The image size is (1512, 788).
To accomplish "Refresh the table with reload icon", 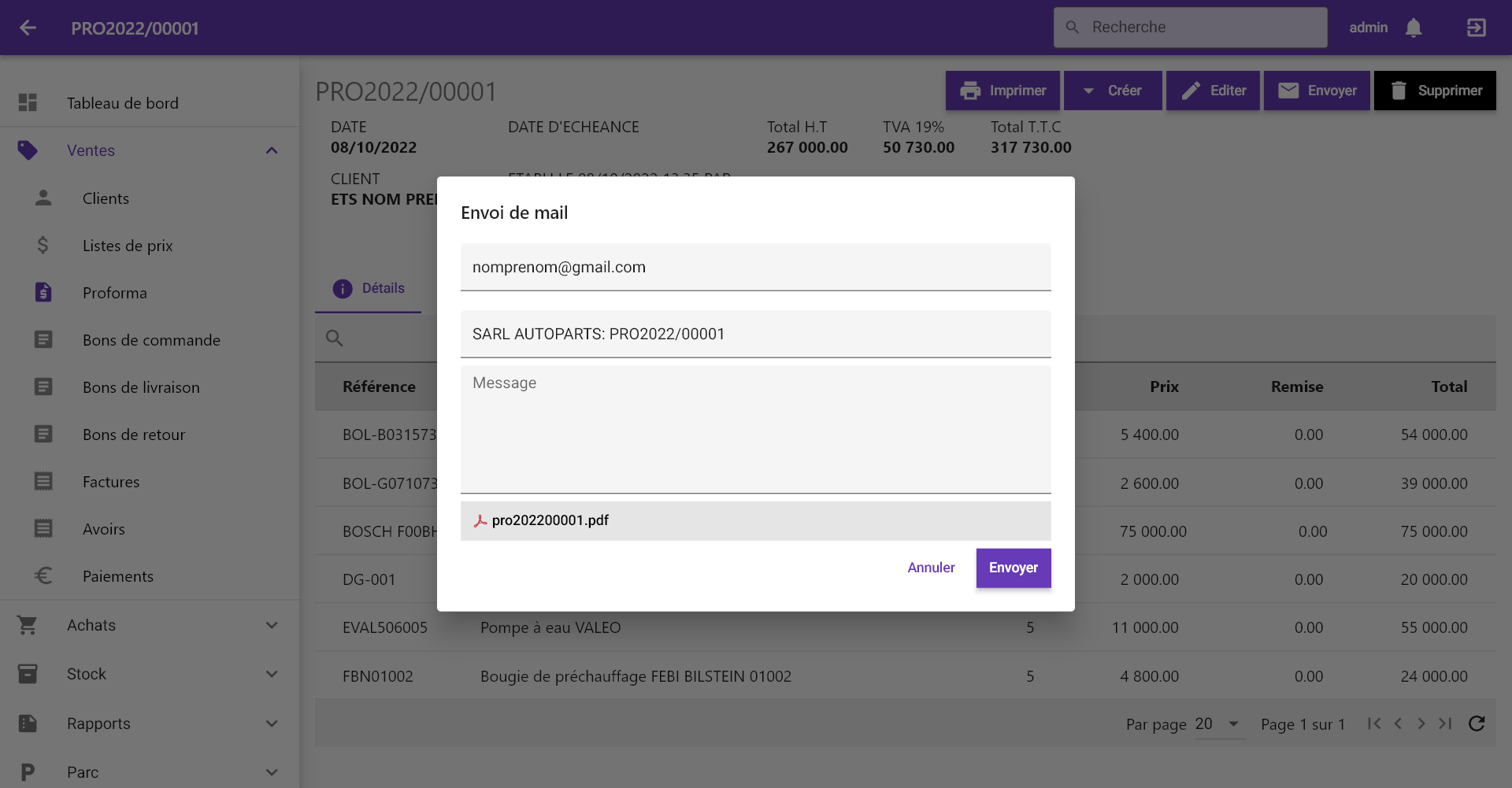I will (x=1477, y=723).
